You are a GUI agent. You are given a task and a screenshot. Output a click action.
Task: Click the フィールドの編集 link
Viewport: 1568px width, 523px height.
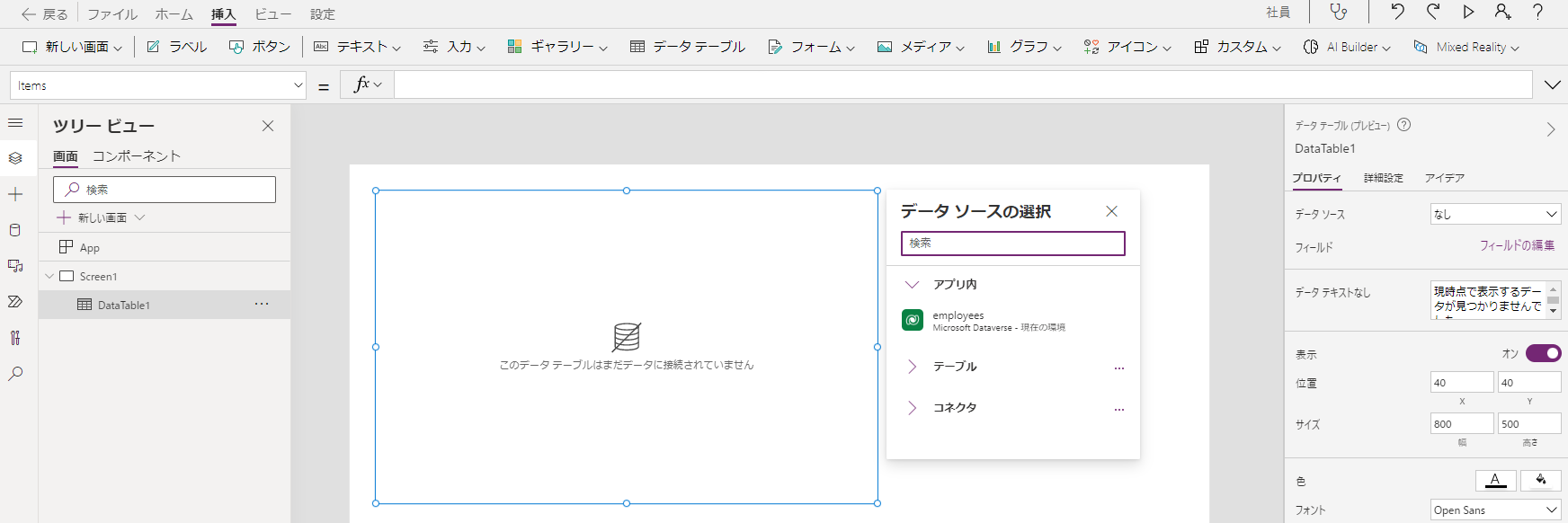point(1518,245)
